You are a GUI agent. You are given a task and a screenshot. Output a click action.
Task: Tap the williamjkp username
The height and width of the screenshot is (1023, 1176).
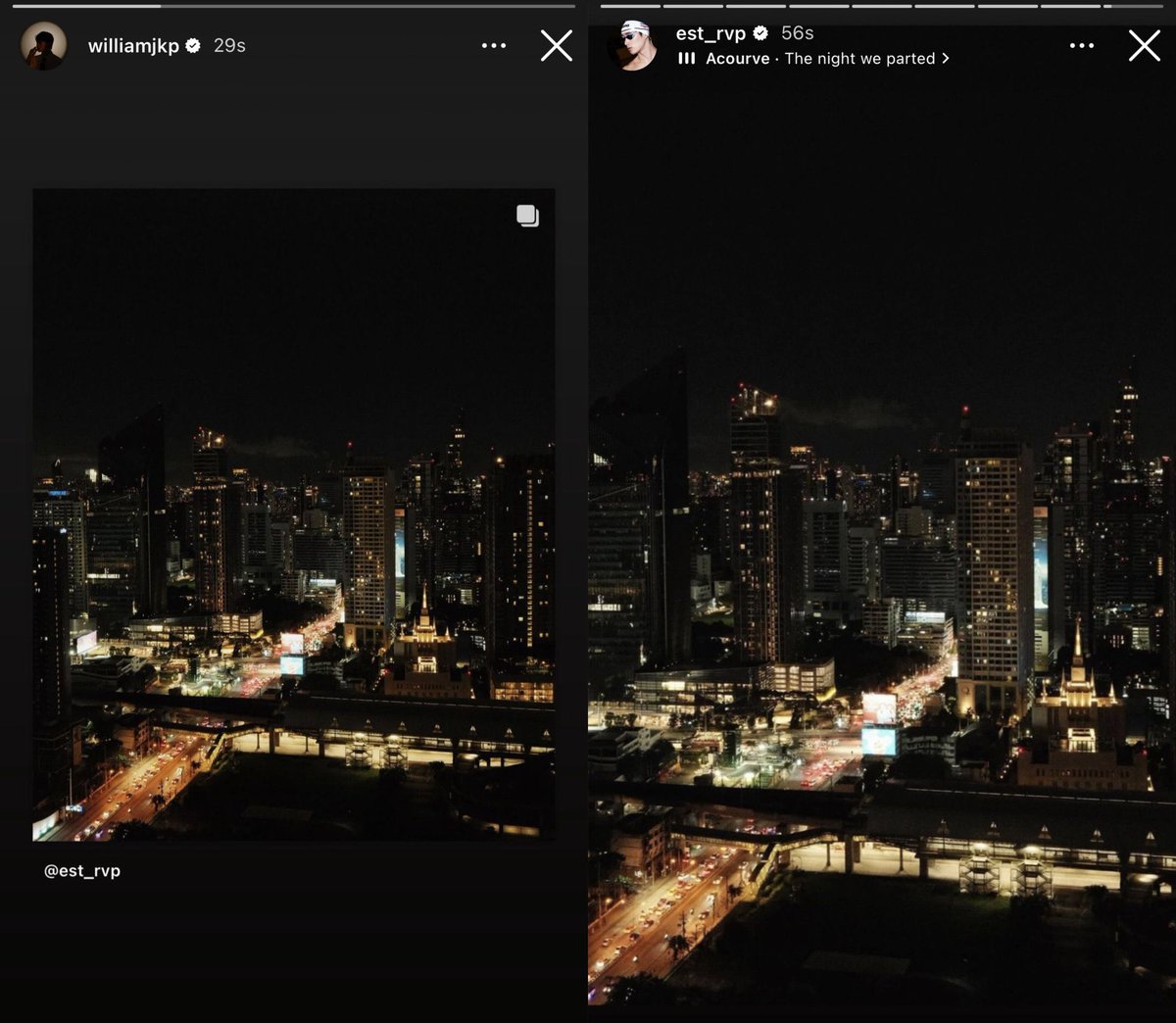133,46
